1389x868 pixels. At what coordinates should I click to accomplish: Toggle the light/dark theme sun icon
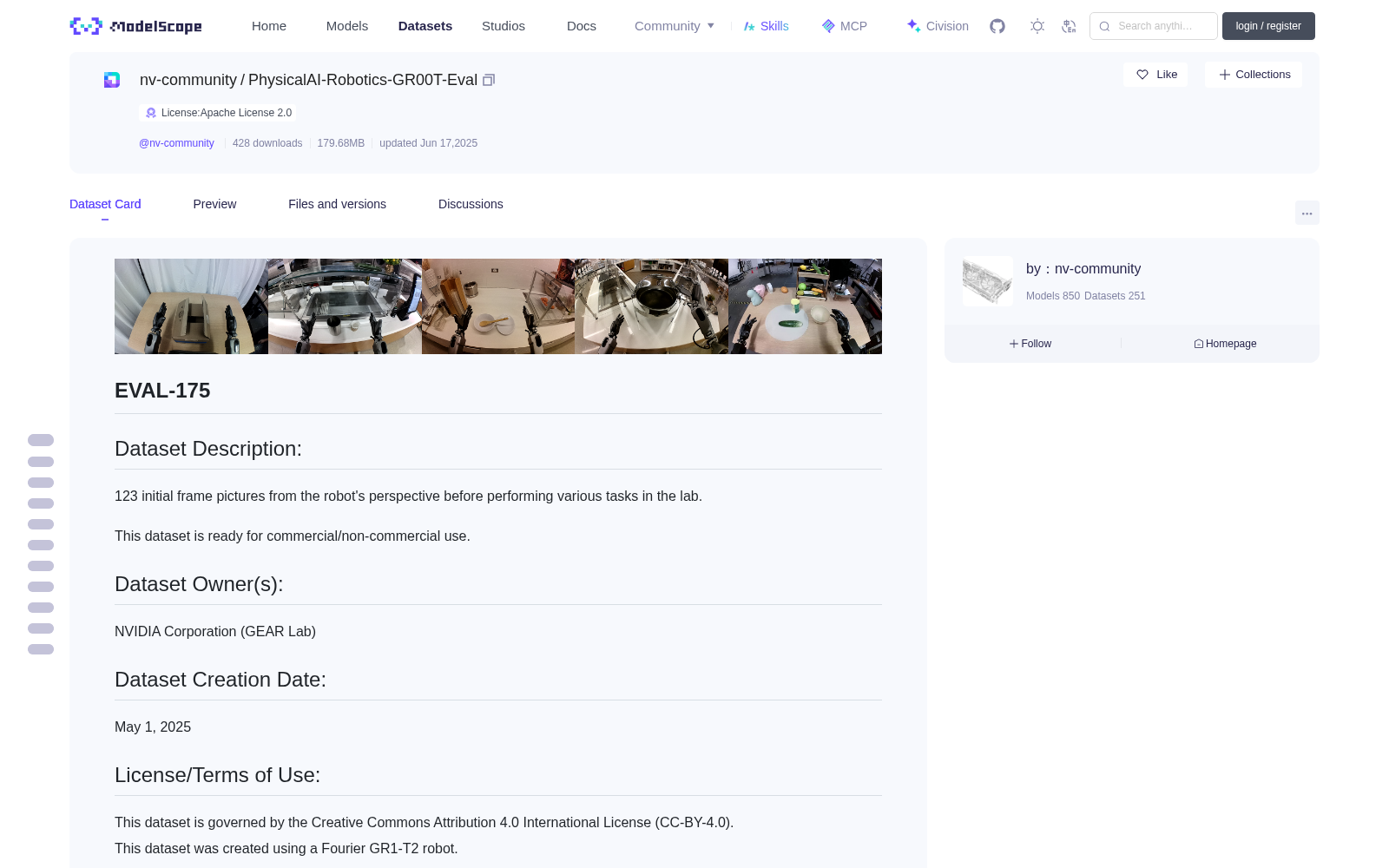pyautogui.click(x=1037, y=26)
